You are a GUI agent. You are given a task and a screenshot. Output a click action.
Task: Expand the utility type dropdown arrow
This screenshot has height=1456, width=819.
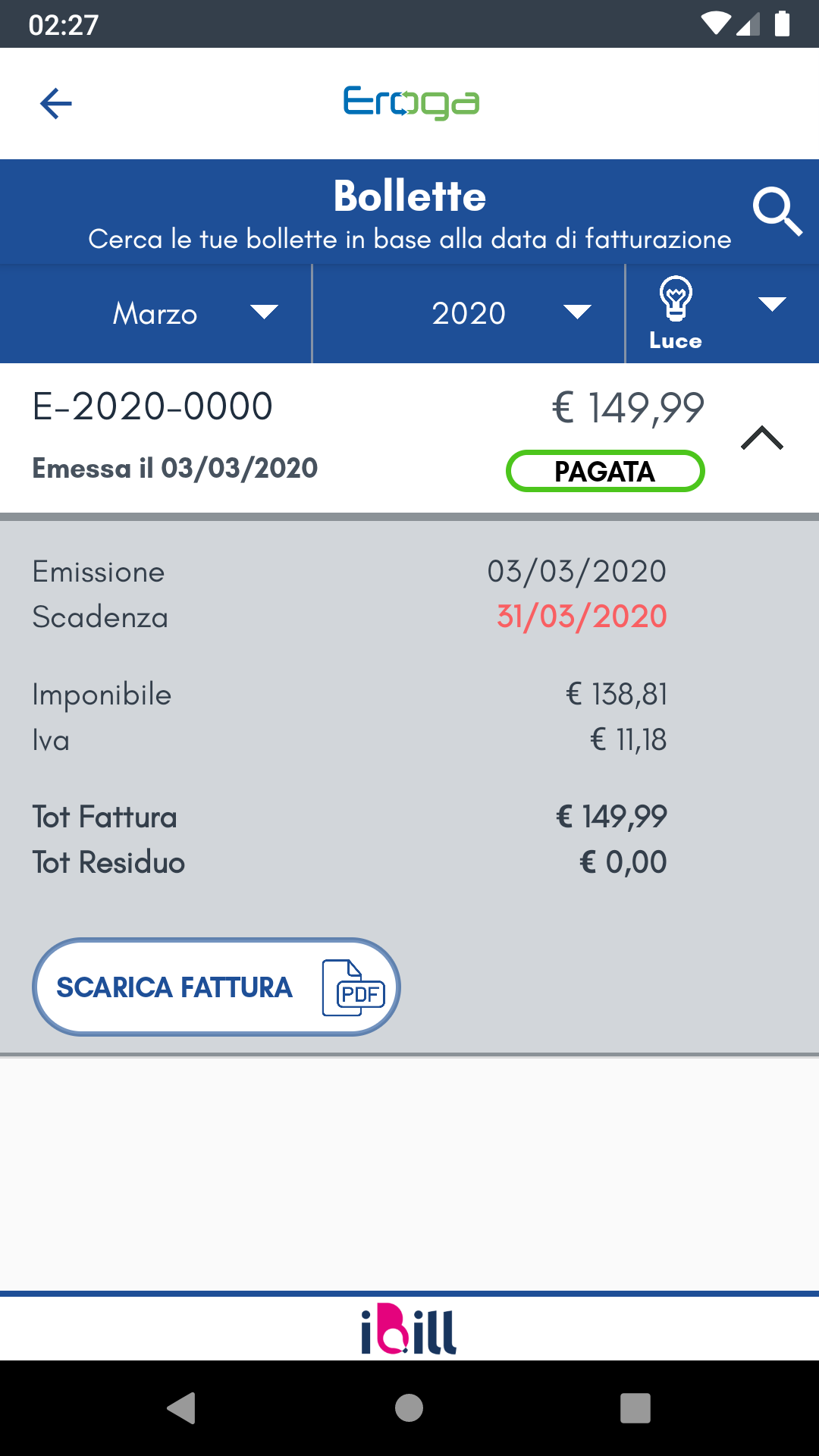772,305
